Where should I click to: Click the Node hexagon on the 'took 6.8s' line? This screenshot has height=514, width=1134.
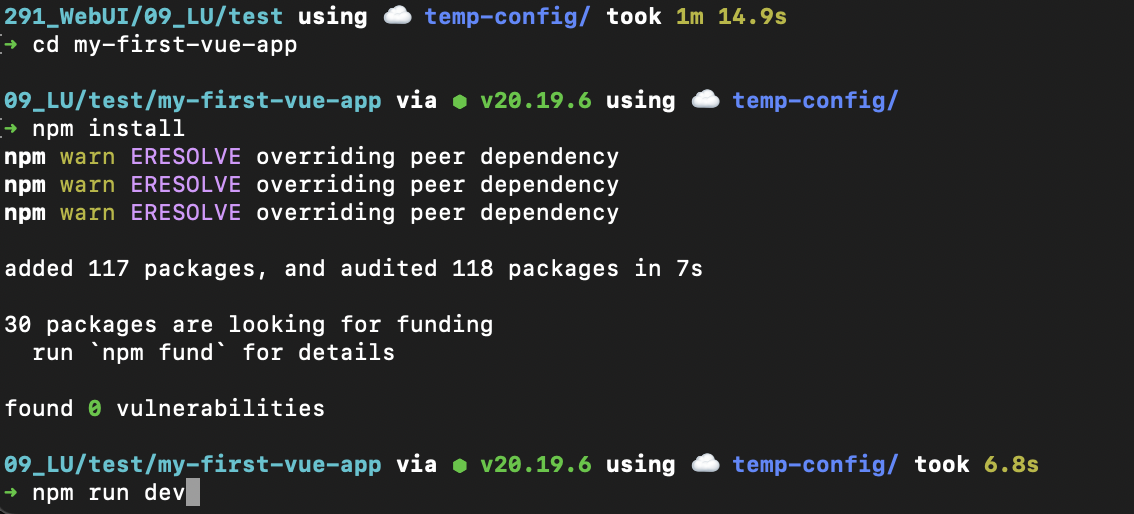point(459,465)
